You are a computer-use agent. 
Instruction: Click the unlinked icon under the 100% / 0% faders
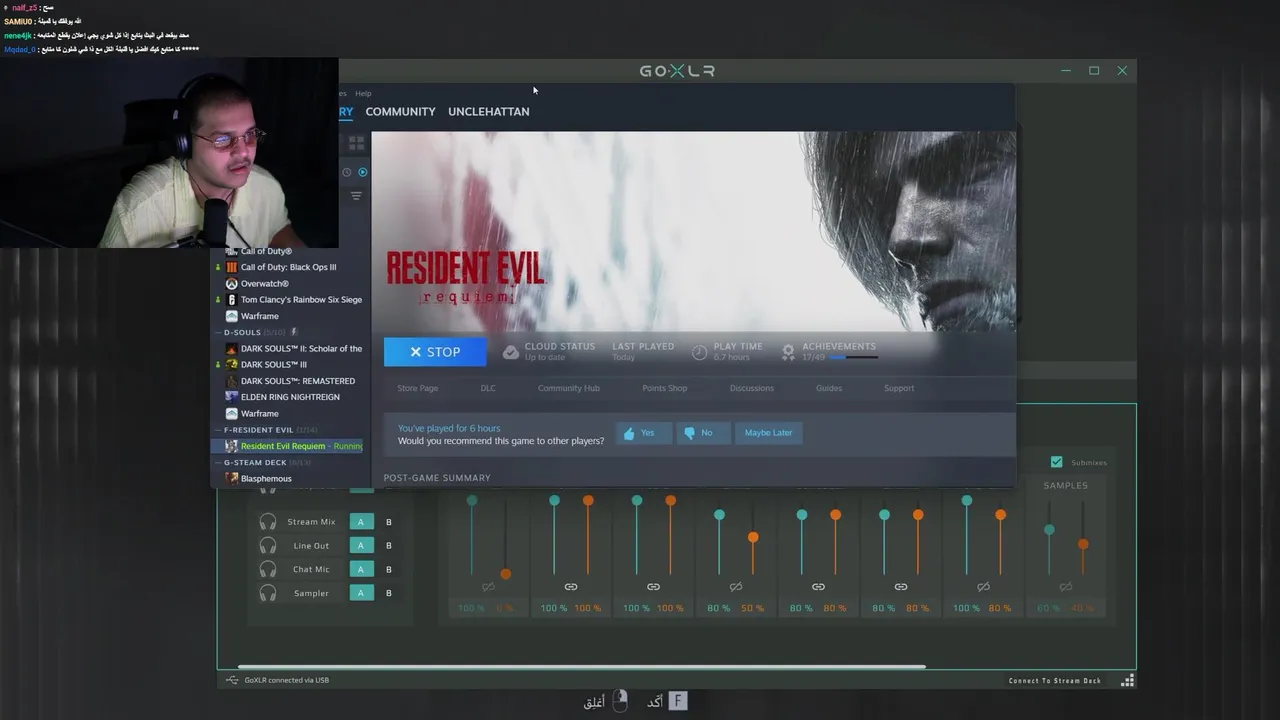(488, 587)
